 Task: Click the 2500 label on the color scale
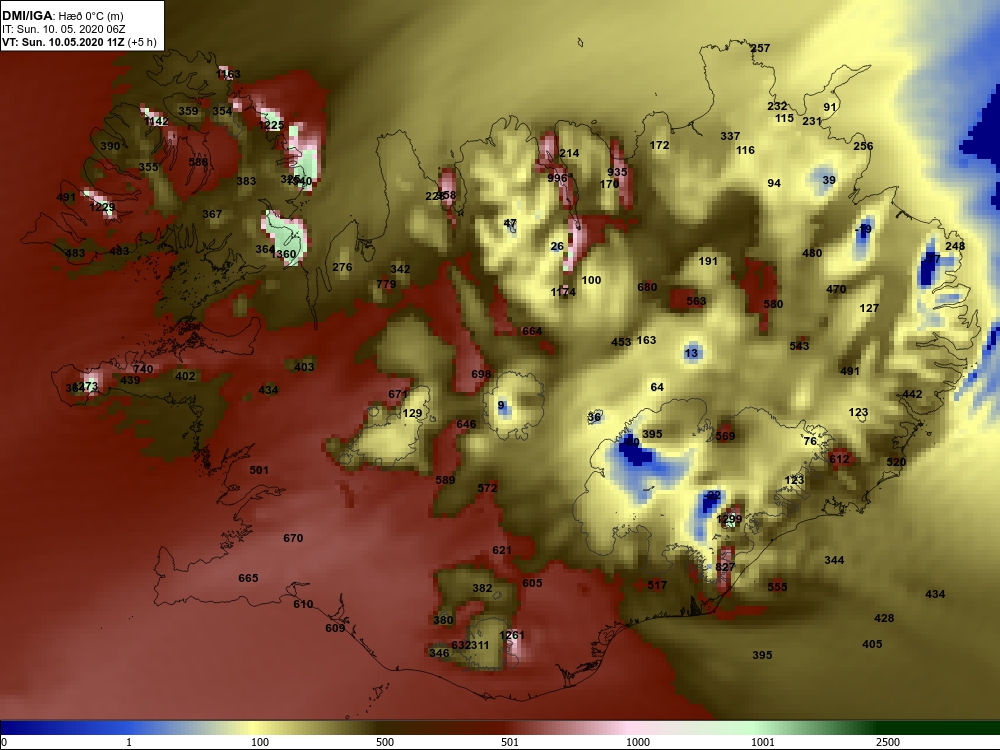(887, 742)
